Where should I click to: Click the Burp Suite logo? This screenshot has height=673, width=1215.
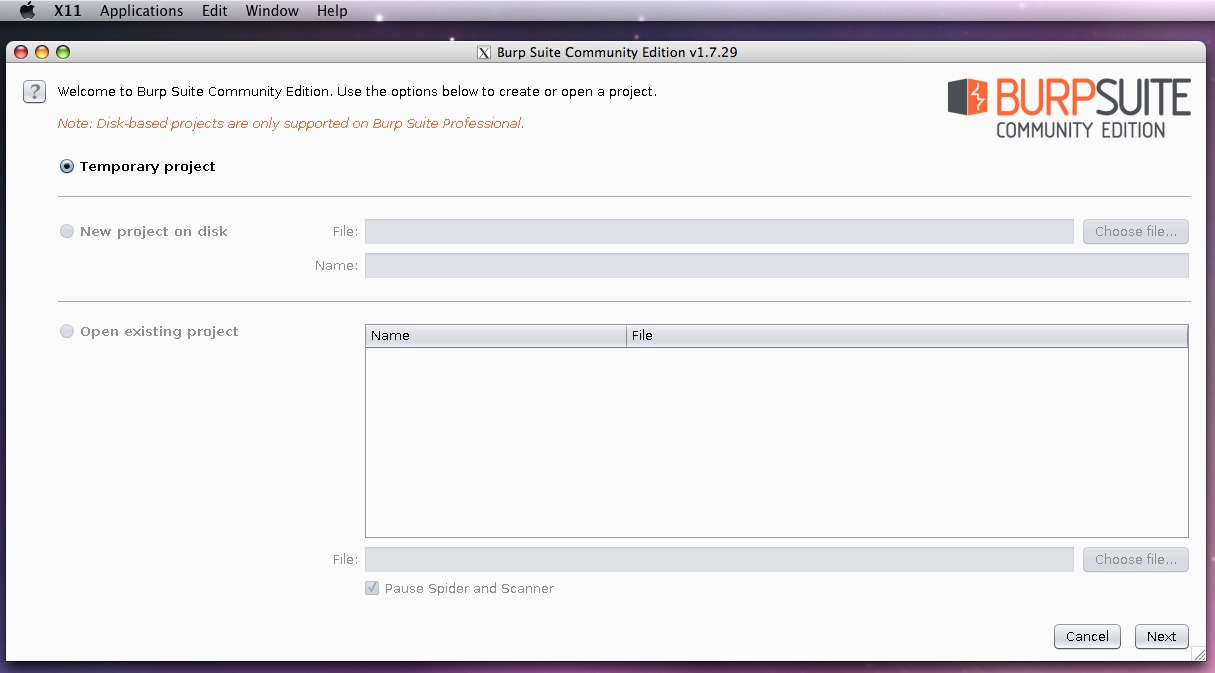(1068, 107)
